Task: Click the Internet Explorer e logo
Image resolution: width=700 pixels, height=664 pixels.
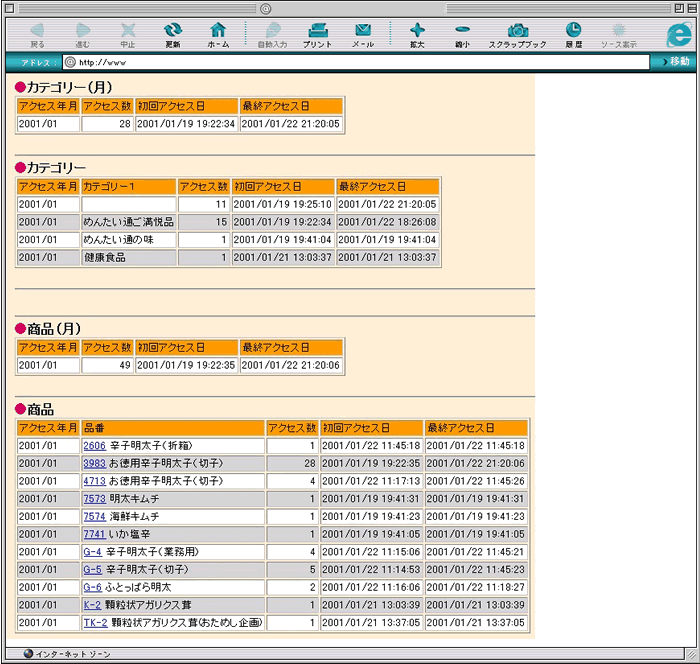Action: [679, 35]
